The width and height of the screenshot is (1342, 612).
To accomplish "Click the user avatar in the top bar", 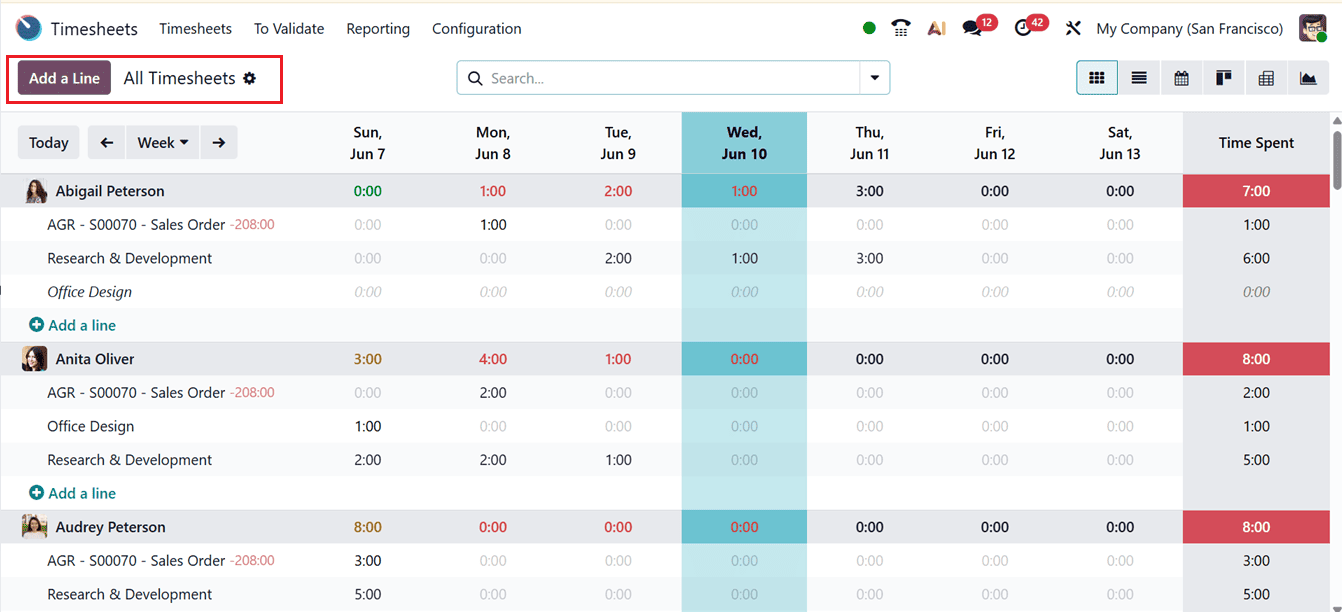I will [1312, 28].
